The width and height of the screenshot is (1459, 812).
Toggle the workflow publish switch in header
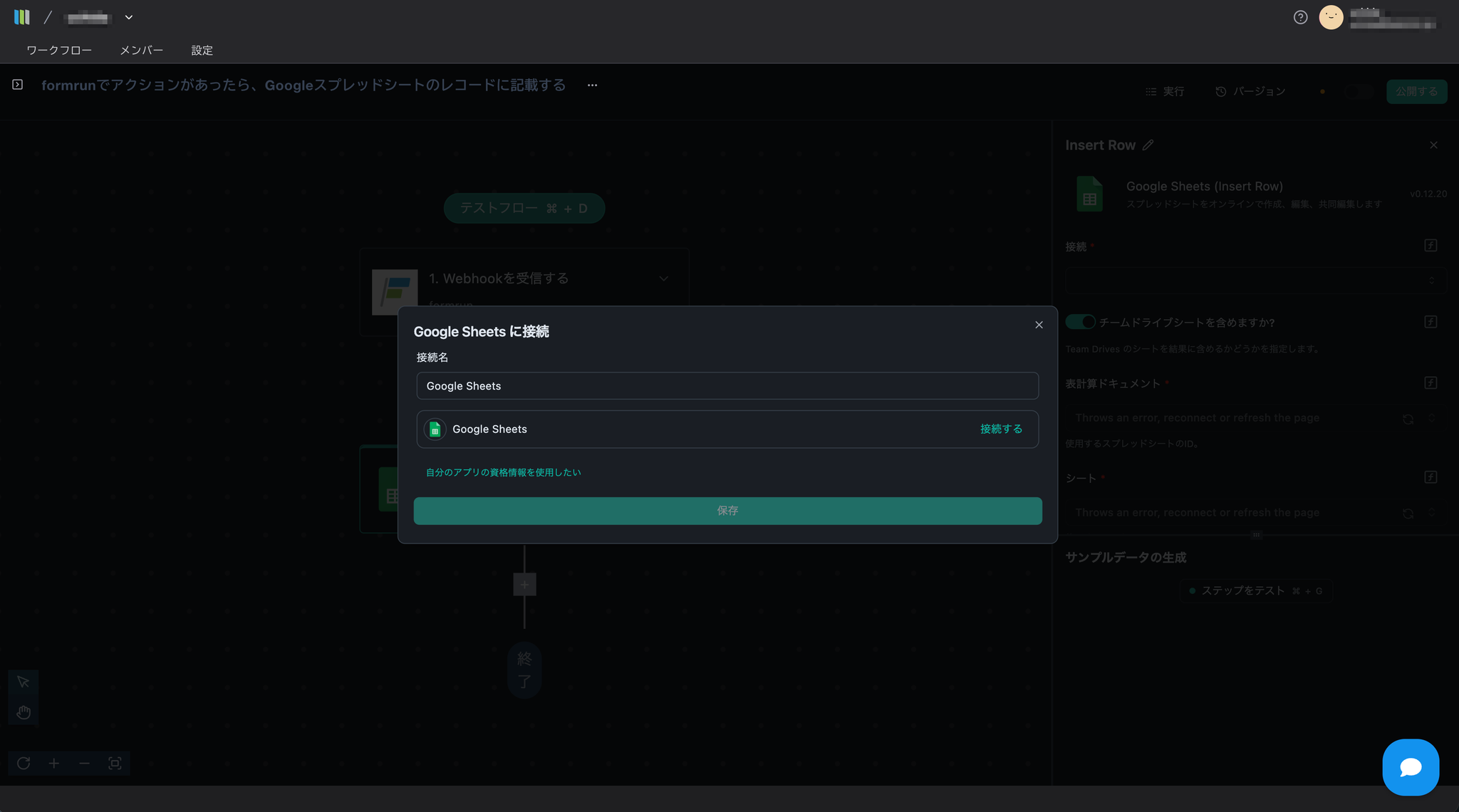[x=1358, y=92]
